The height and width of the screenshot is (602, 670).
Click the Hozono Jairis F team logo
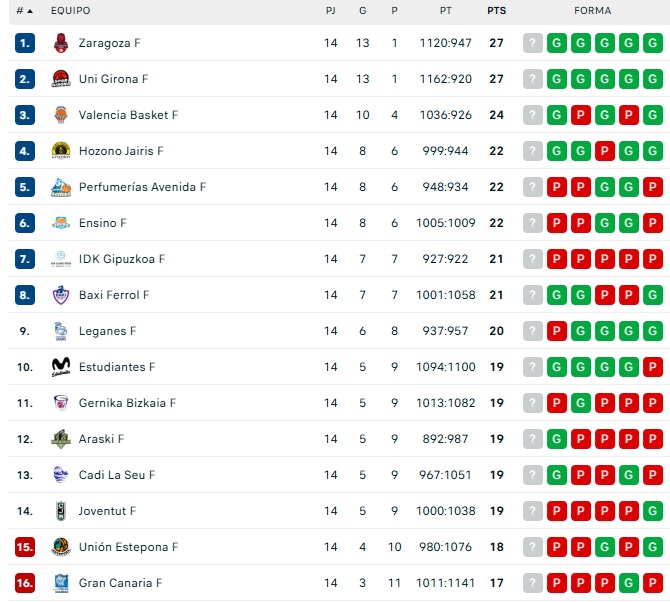60,151
